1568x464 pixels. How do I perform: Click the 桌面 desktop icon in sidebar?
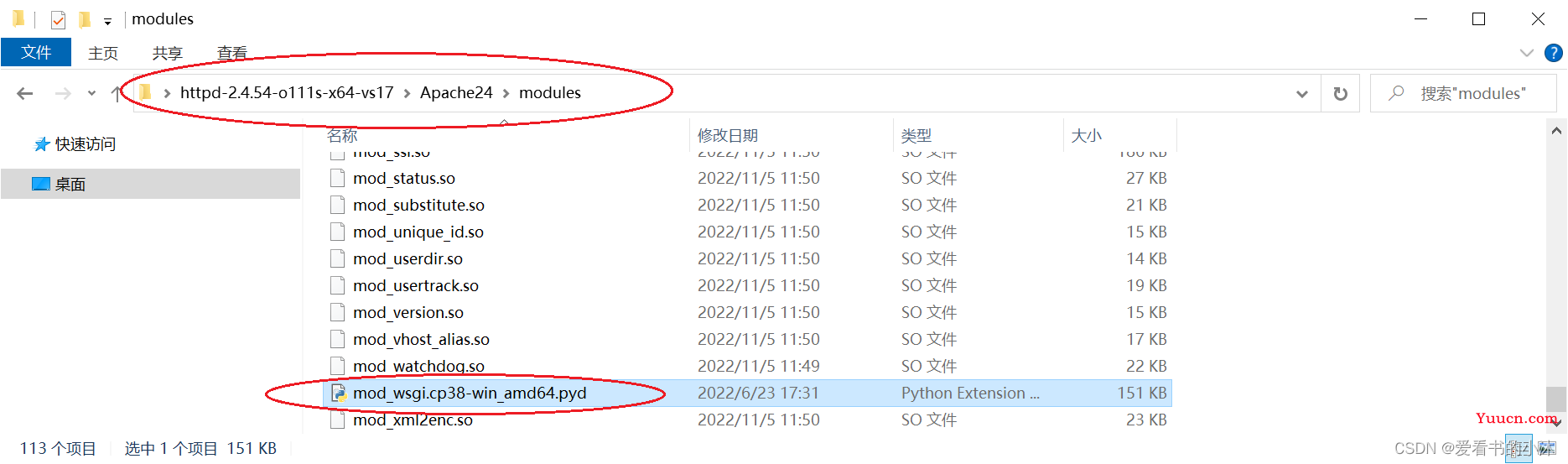click(x=41, y=184)
